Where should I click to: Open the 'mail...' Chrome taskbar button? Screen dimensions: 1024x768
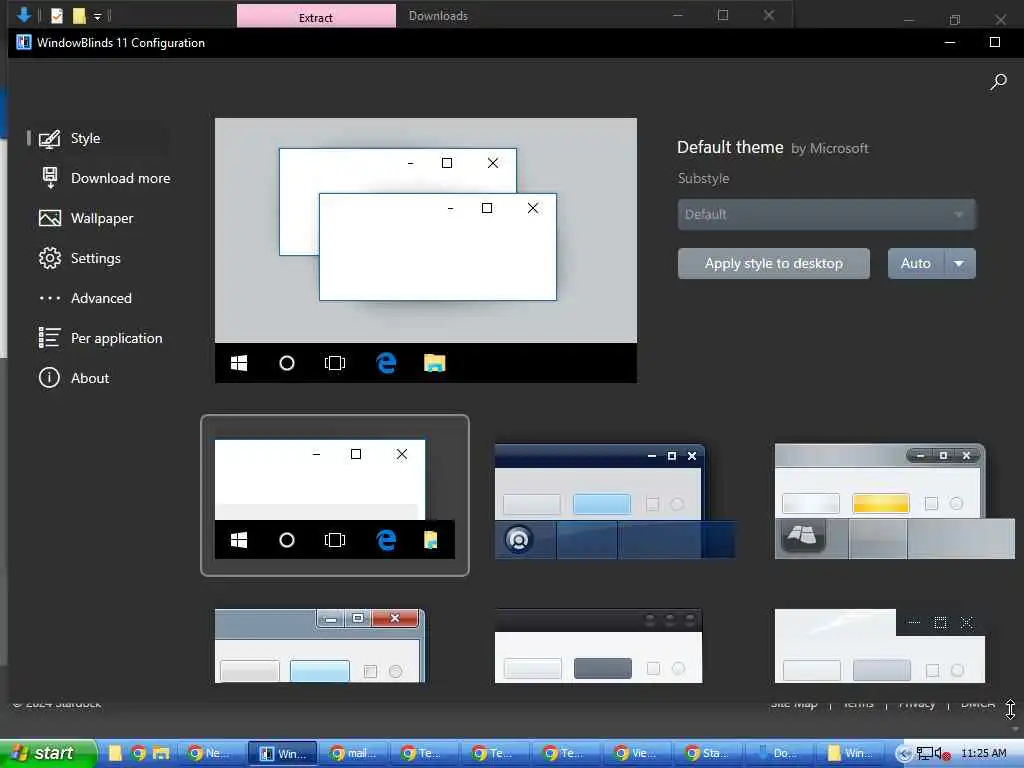pyautogui.click(x=353, y=754)
